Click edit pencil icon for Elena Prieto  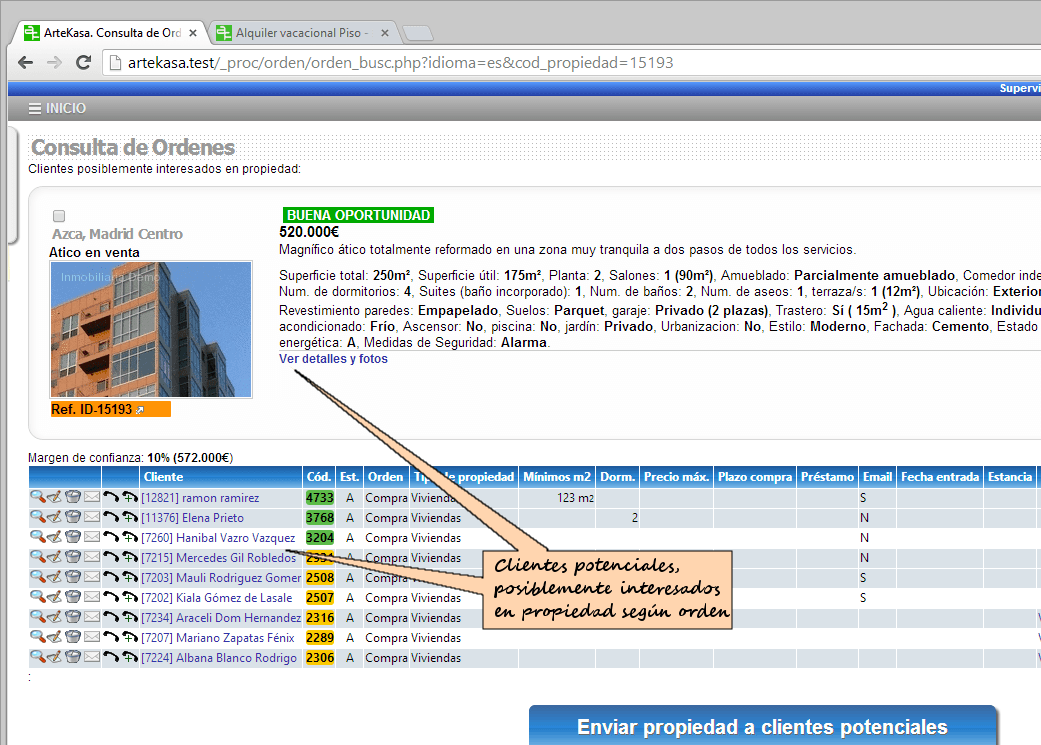55,517
